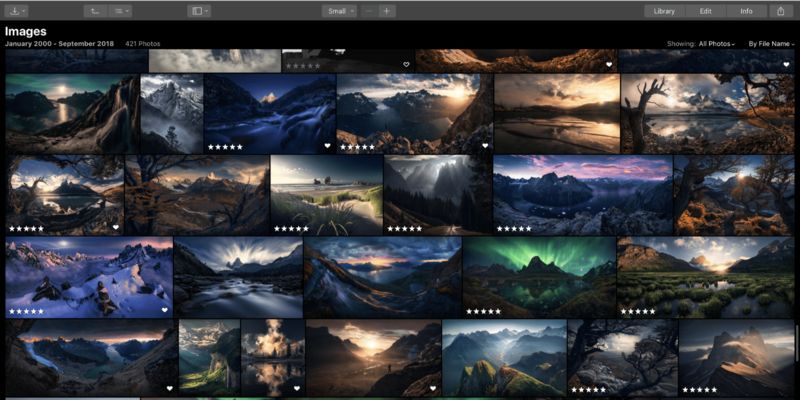Image resolution: width=800 pixels, height=400 pixels.
Task: Open the Small thumbnail size dropdown
Action: click(338, 11)
